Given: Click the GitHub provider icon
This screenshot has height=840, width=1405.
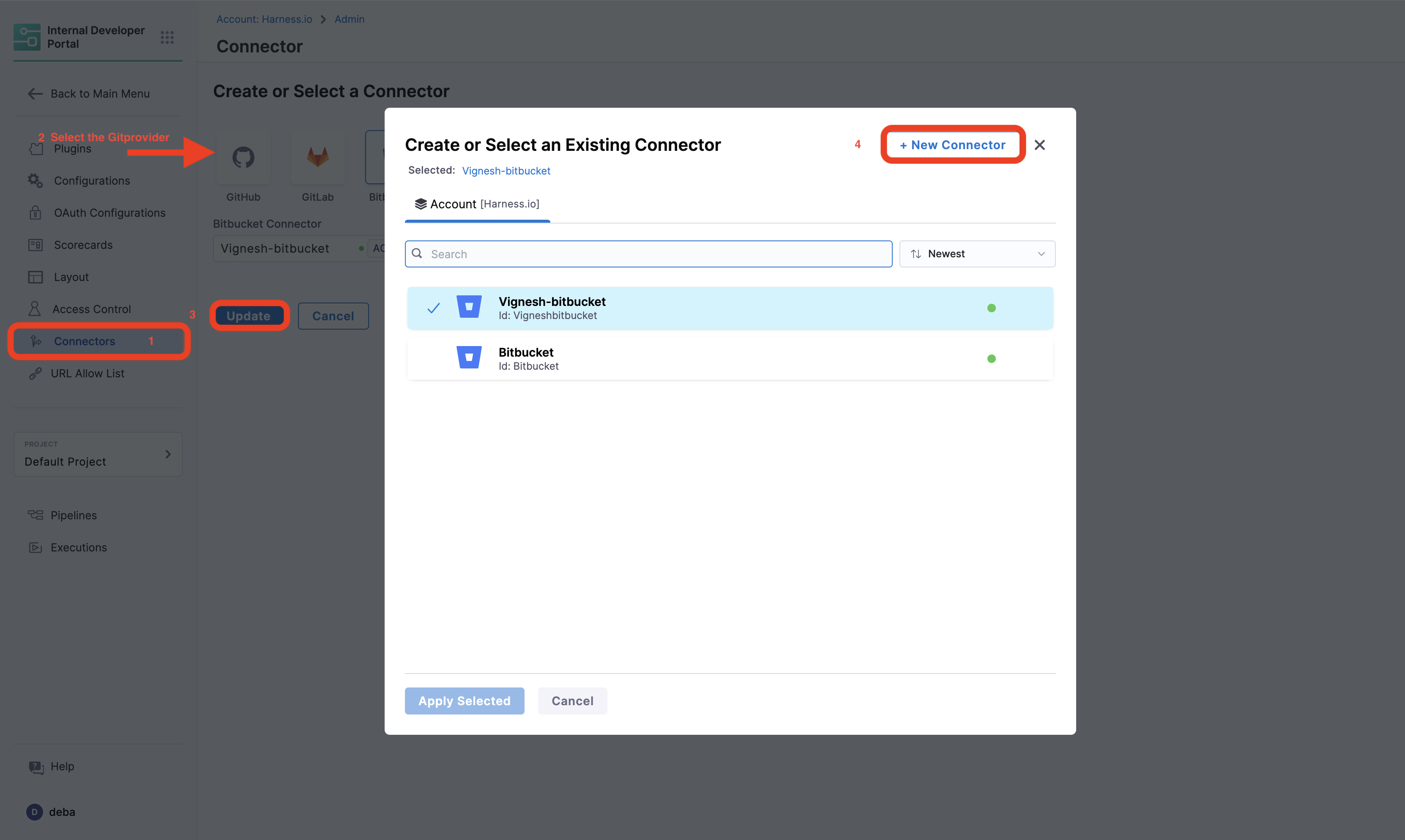Looking at the screenshot, I should 243,157.
